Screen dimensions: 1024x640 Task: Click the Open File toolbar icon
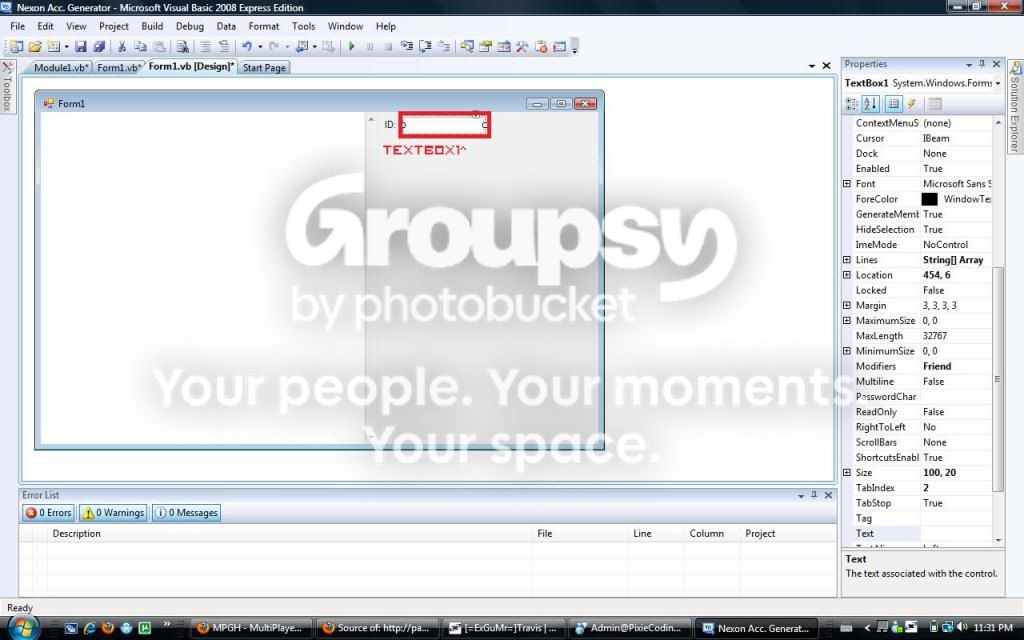(x=35, y=46)
